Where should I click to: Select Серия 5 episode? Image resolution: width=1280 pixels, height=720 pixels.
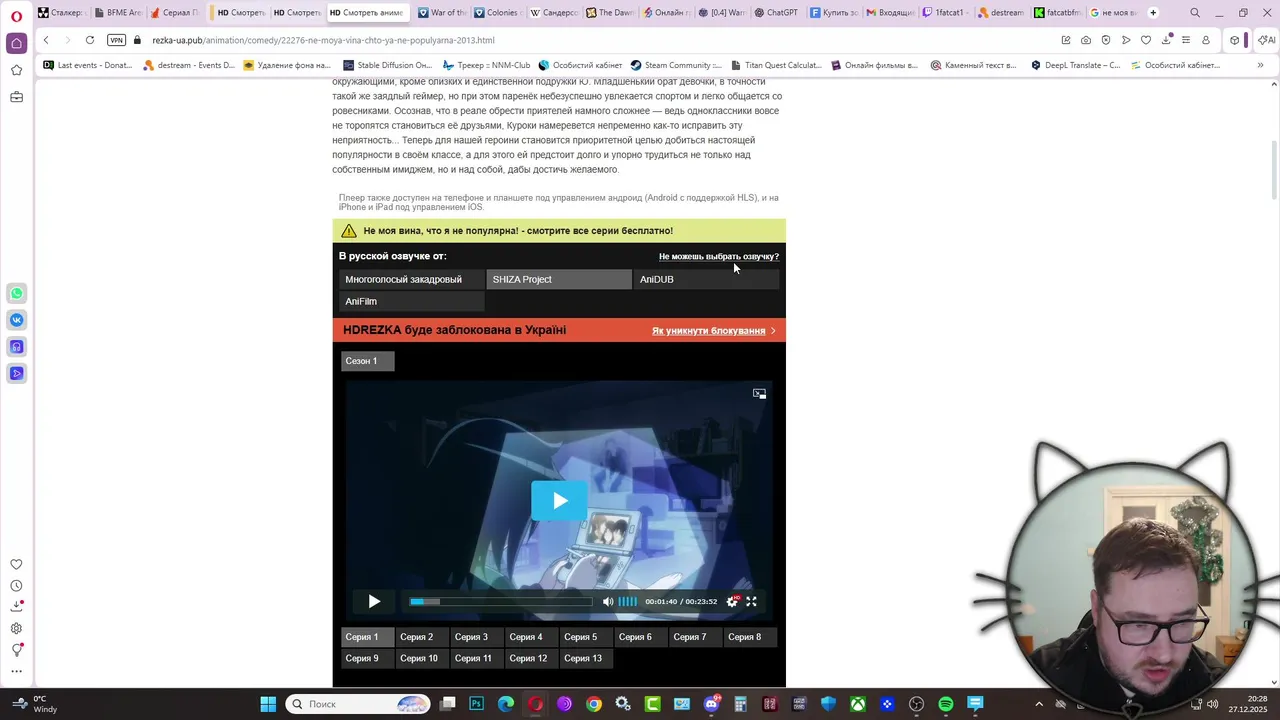[586, 637]
